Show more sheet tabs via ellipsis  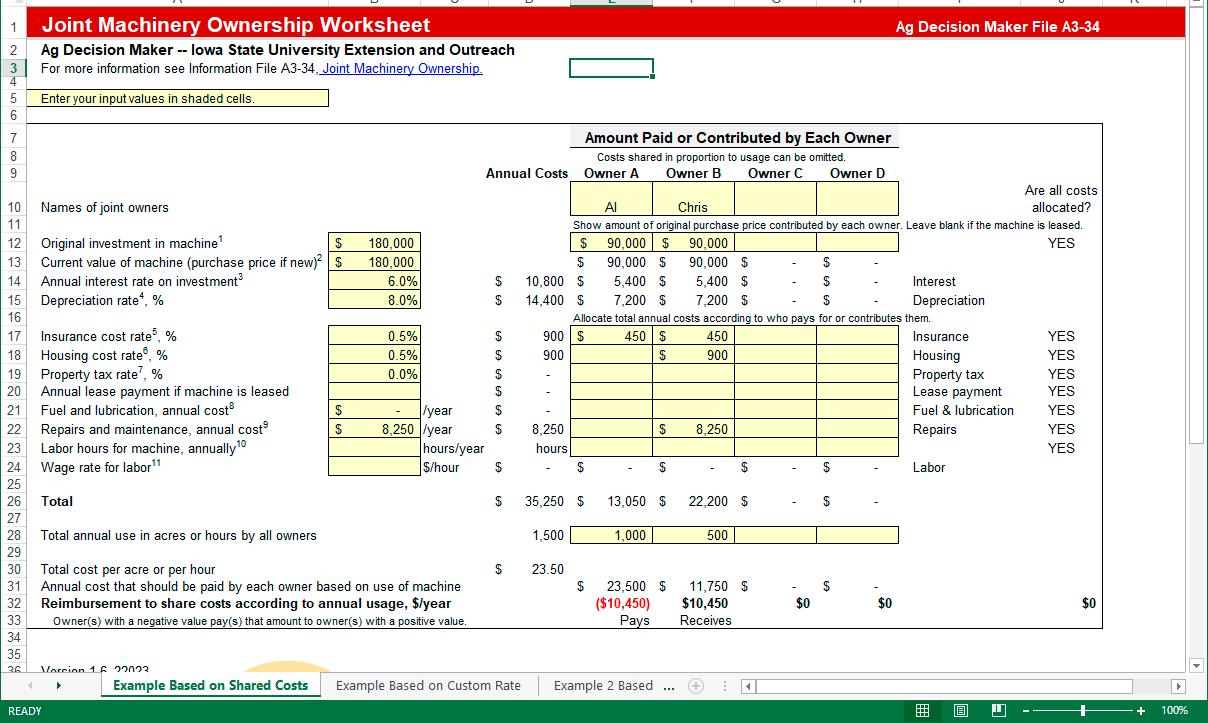tap(668, 686)
